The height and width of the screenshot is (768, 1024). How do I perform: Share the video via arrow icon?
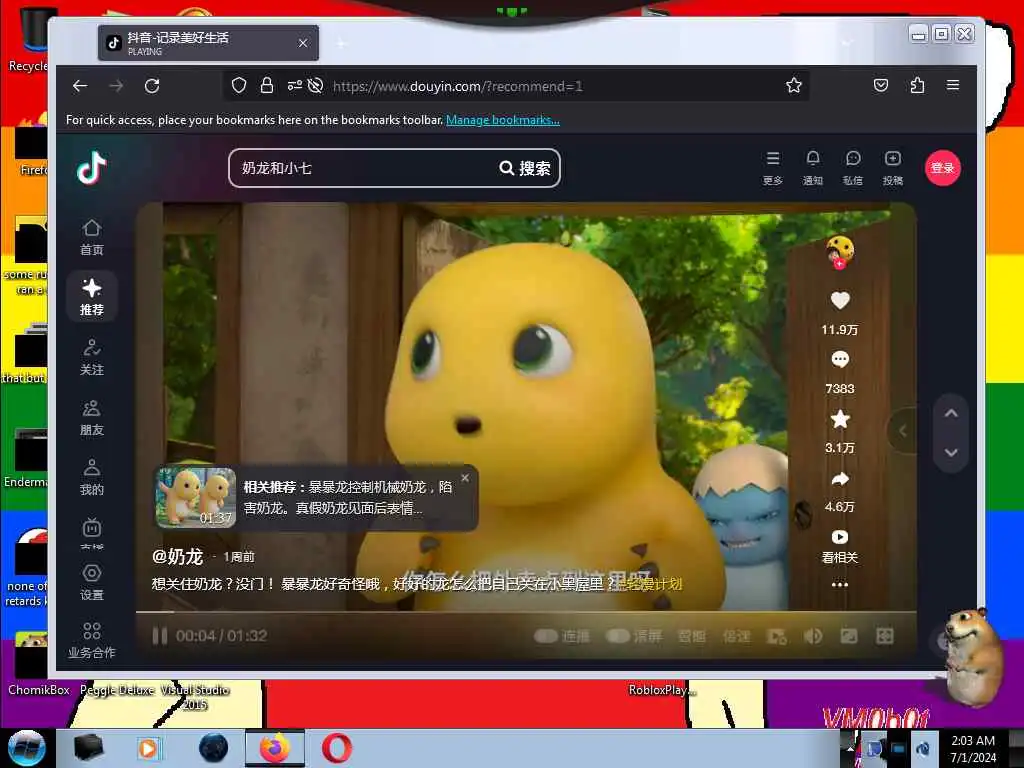840,479
